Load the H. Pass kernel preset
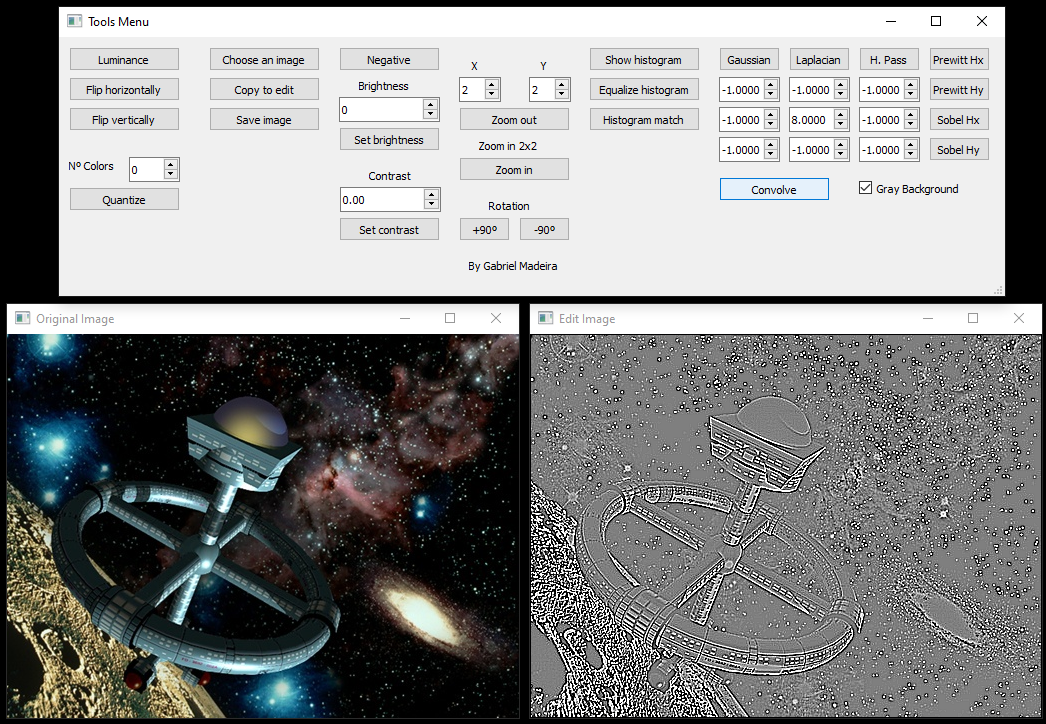 [889, 59]
